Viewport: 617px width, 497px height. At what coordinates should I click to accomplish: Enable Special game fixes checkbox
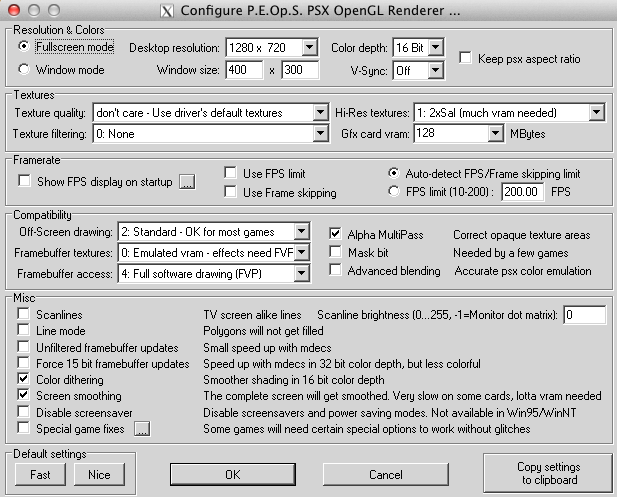click(x=23, y=428)
